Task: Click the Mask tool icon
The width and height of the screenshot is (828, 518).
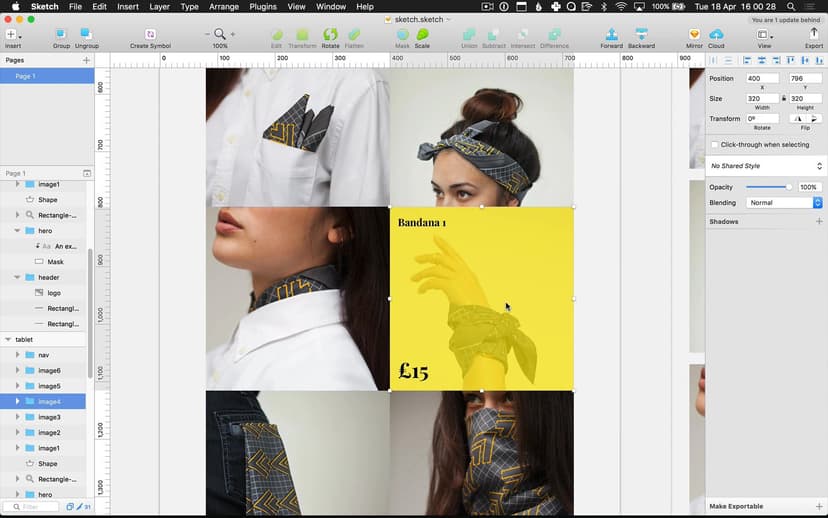Action: (402, 35)
